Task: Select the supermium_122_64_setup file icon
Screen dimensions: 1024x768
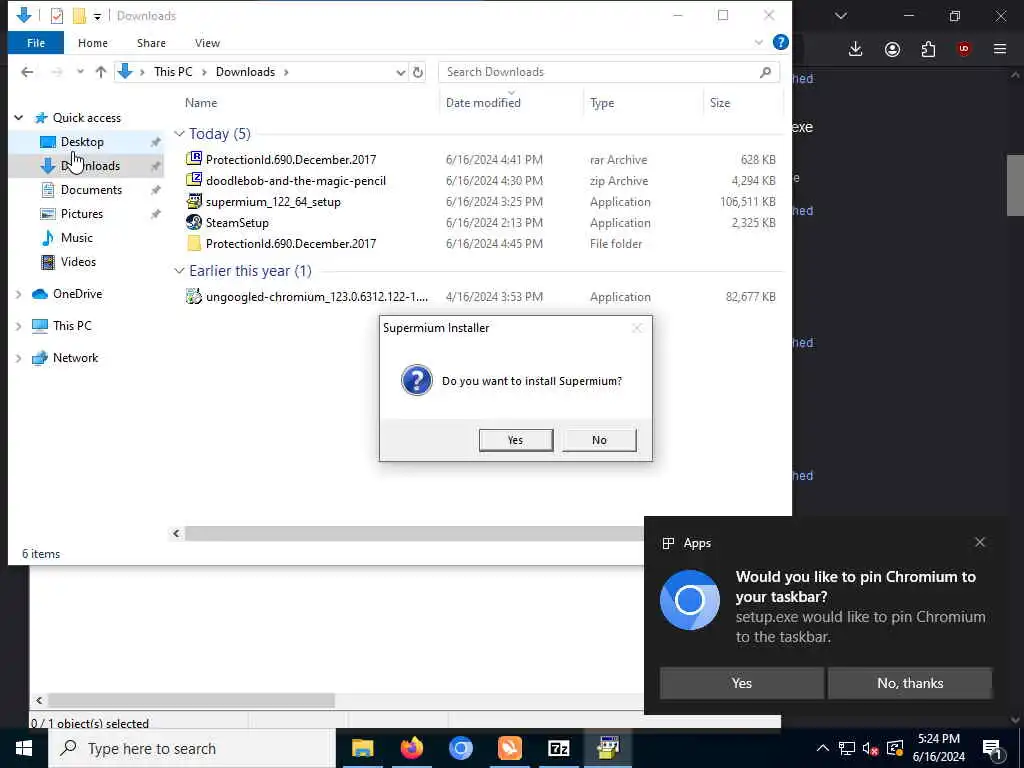Action: pos(194,201)
